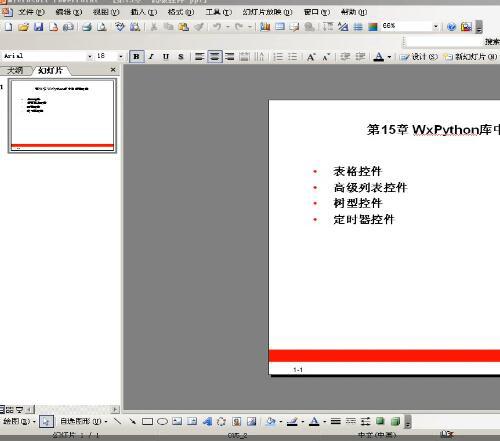Open the 绘图 (Draw) menu dropdown

pyautogui.click(x=19, y=421)
